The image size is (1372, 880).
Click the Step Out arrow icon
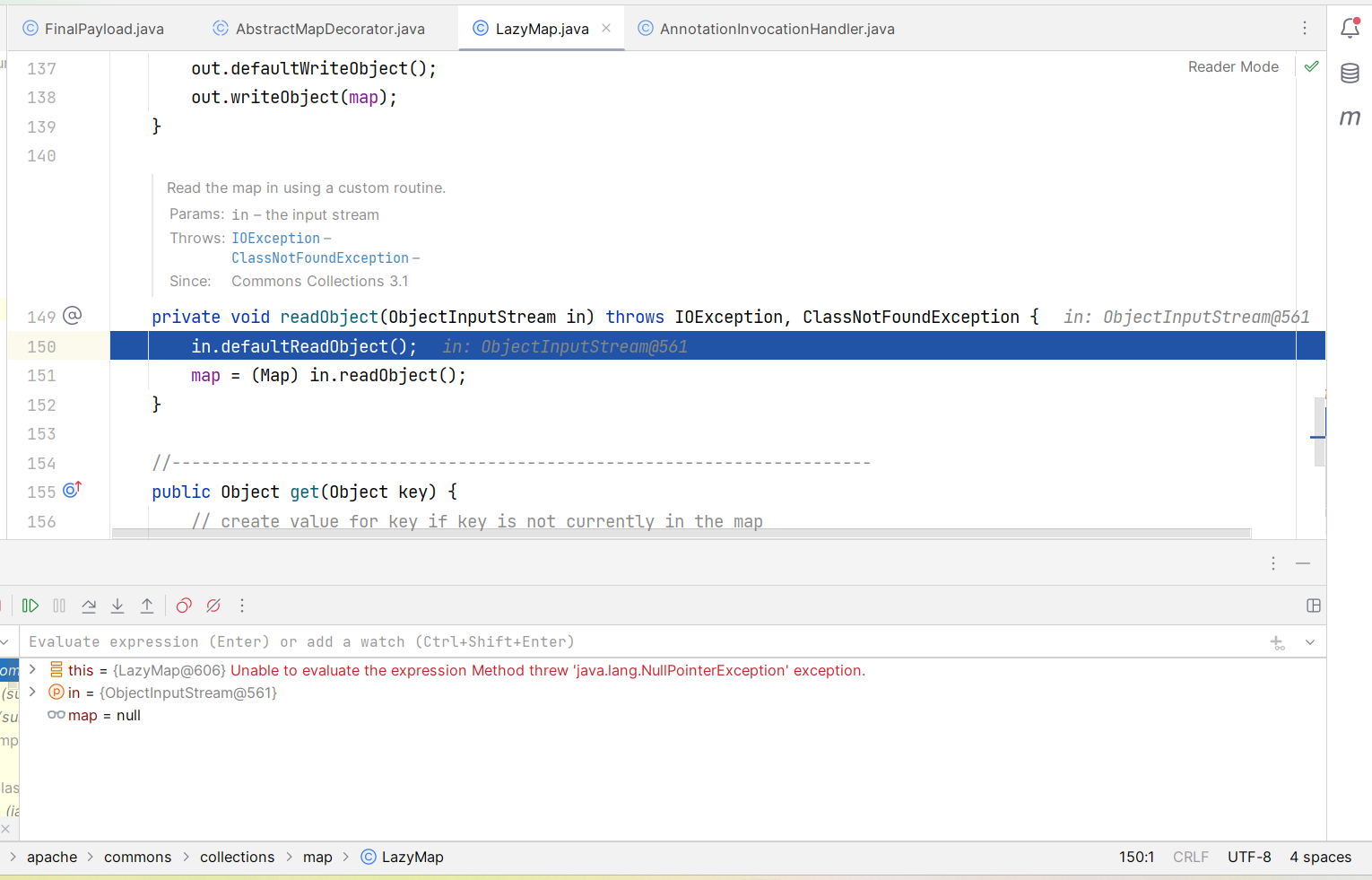(x=147, y=606)
